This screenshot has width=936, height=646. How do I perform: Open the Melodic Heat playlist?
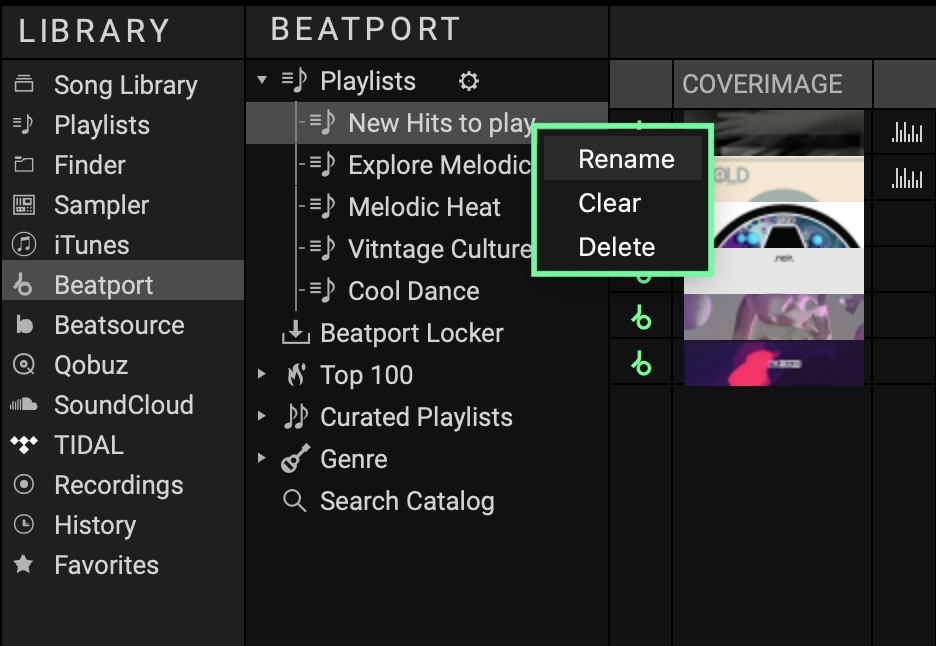pyautogui.click(x=424, y=207)
